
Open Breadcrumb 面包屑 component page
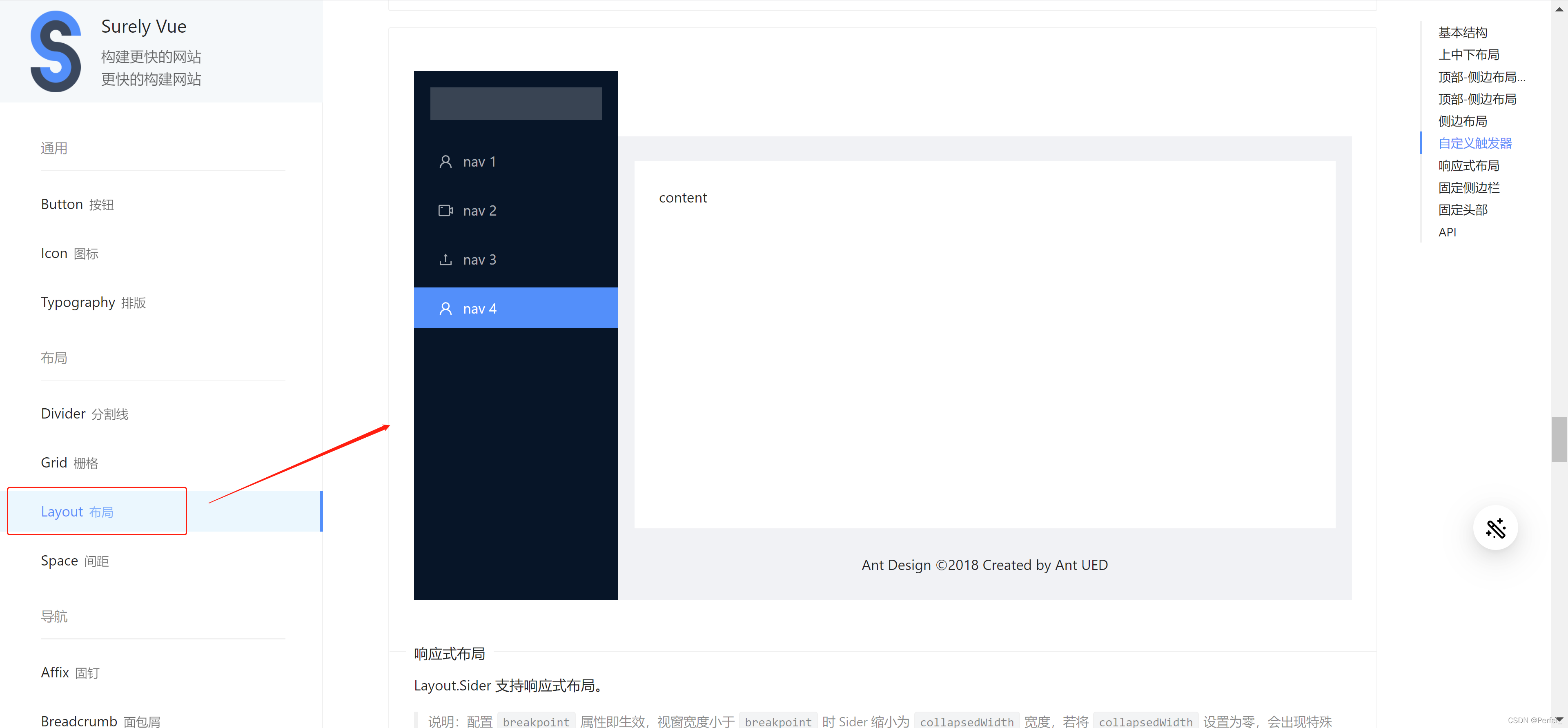pyautogui.click(x=100, y=721)
